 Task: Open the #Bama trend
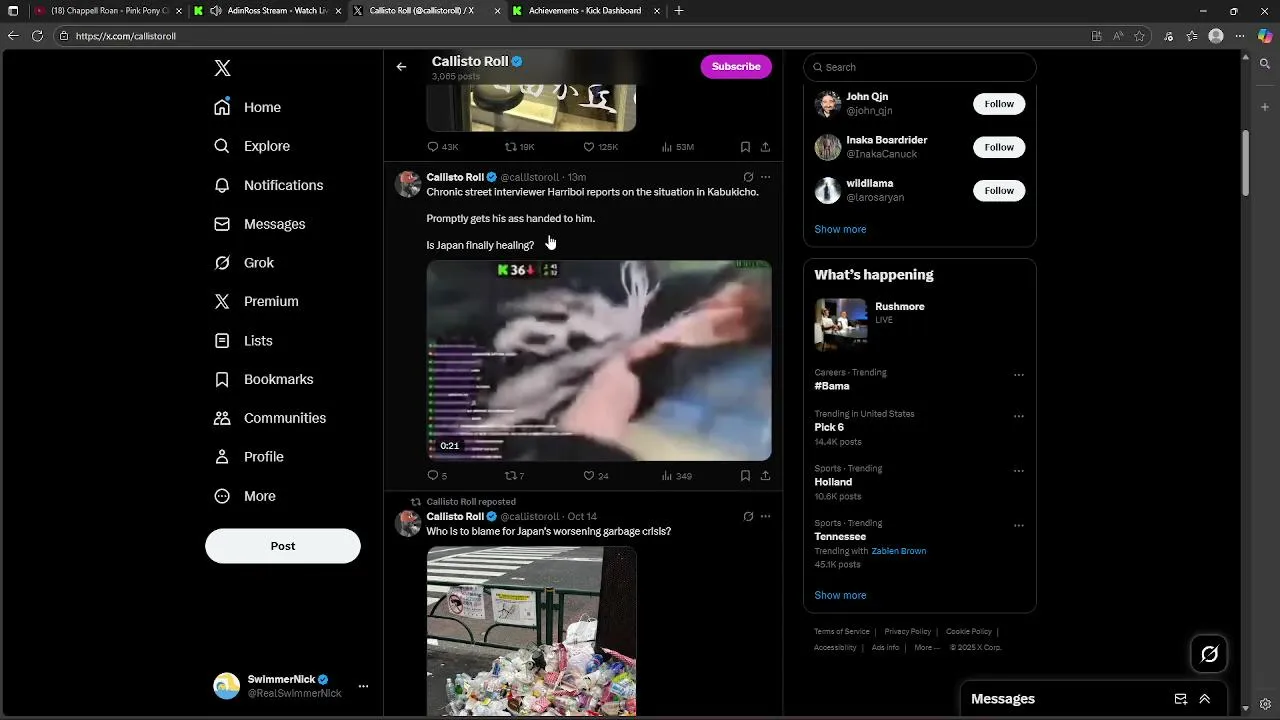832,386
